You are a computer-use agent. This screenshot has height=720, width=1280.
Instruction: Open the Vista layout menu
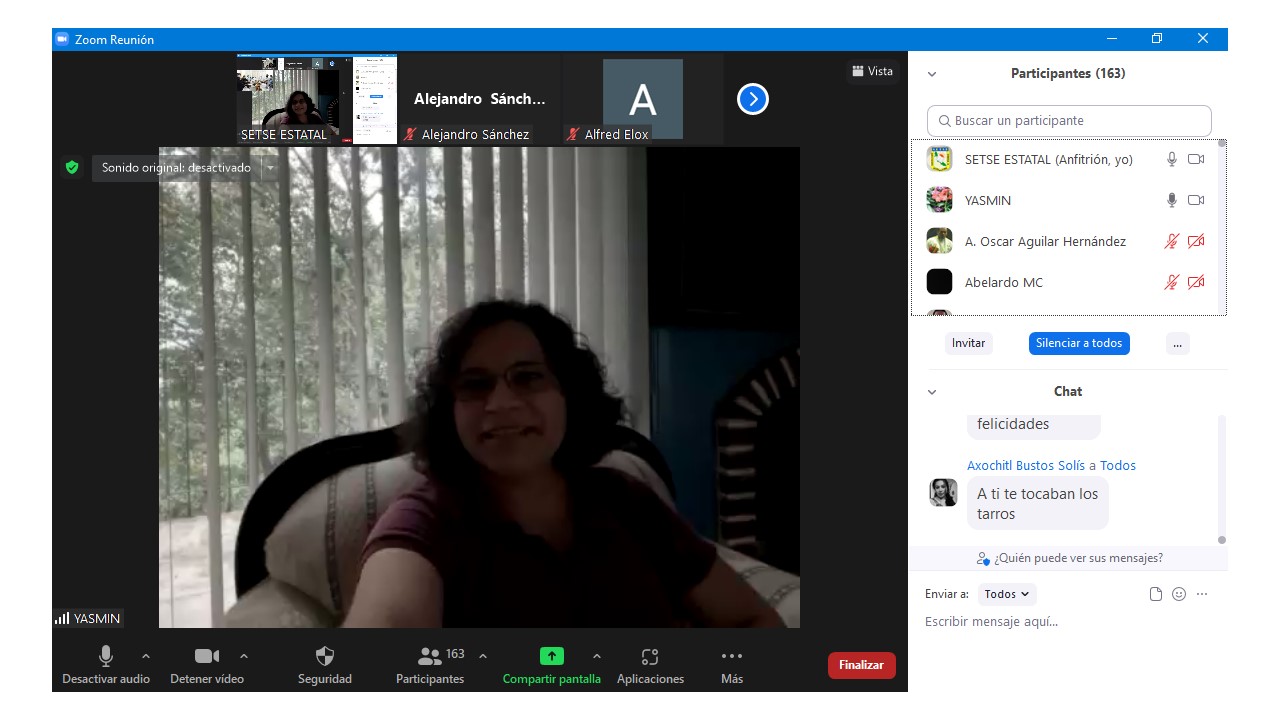pos(872,71)
